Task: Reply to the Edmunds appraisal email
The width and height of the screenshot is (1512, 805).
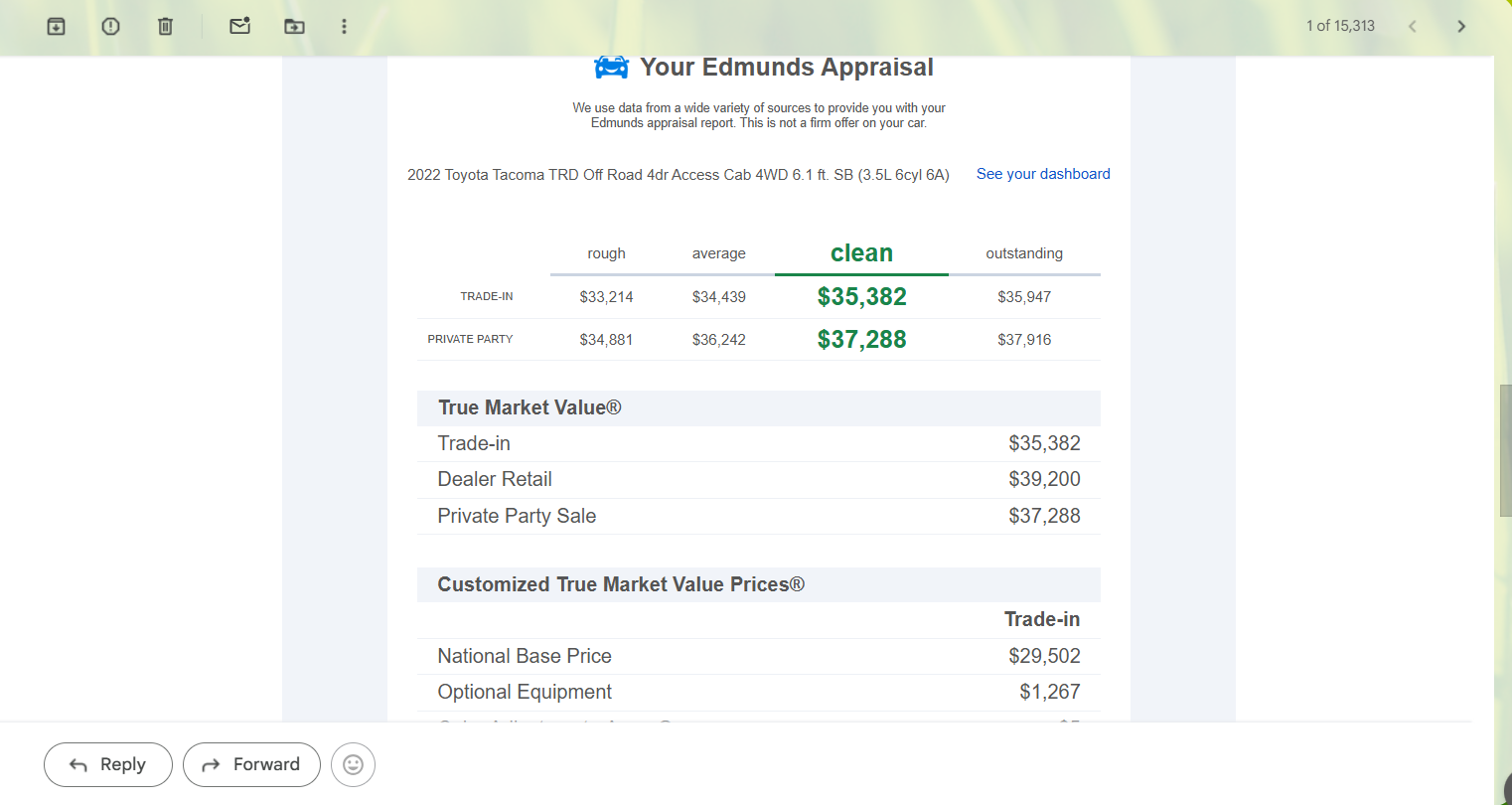Action: 108,764
